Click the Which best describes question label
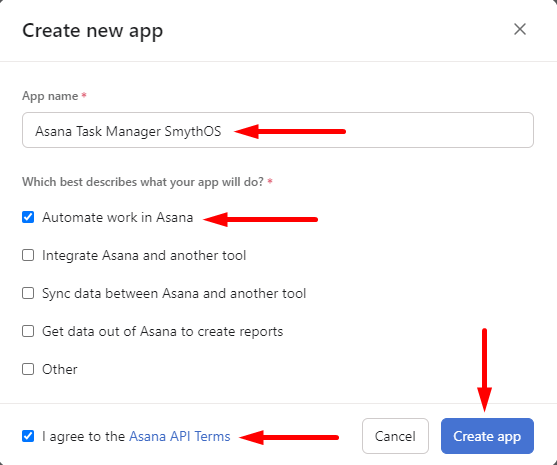 click(x=143, y=182)
